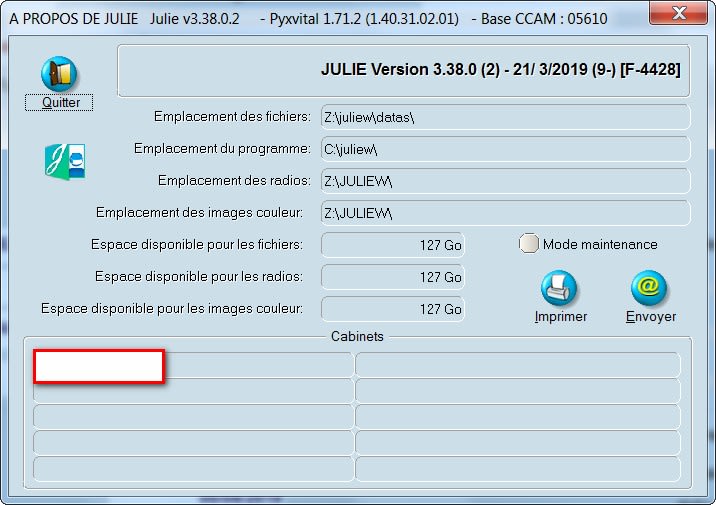
Task: Click the top cabinet cell in right column
Action: (517, 364)
